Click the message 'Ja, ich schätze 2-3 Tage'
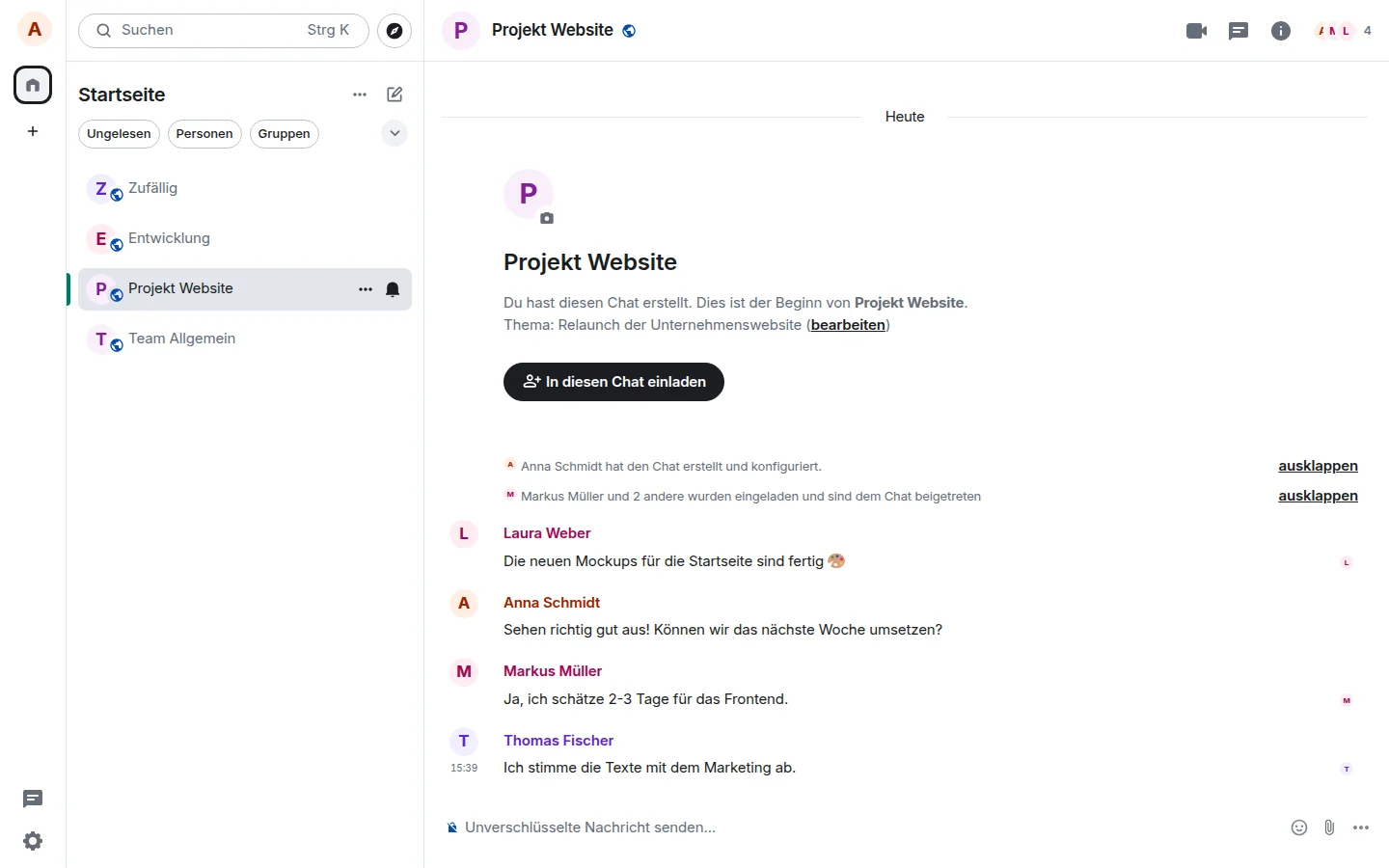Viewport: 1389px width, 868px height. coord(645,699)
